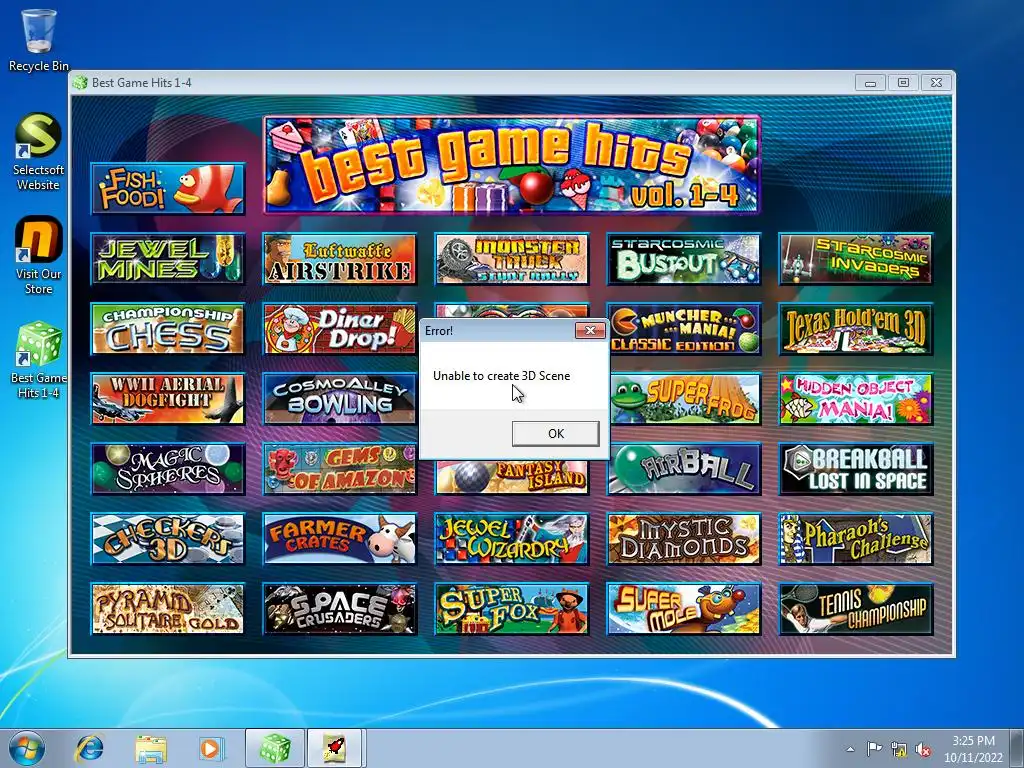Minimize the Best Game Hits window
Viewport: 1024px width, 768px height.
coord(870,83)
